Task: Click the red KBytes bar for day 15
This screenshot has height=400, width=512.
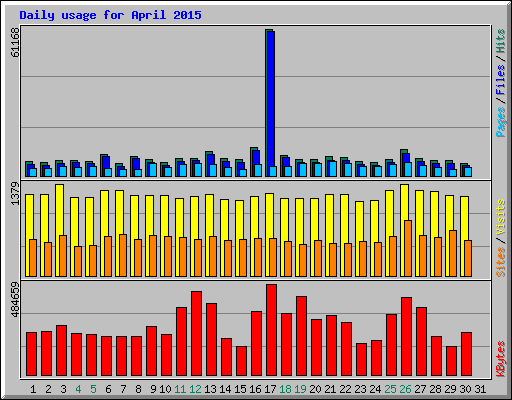Action: click(x=241, y=361)
